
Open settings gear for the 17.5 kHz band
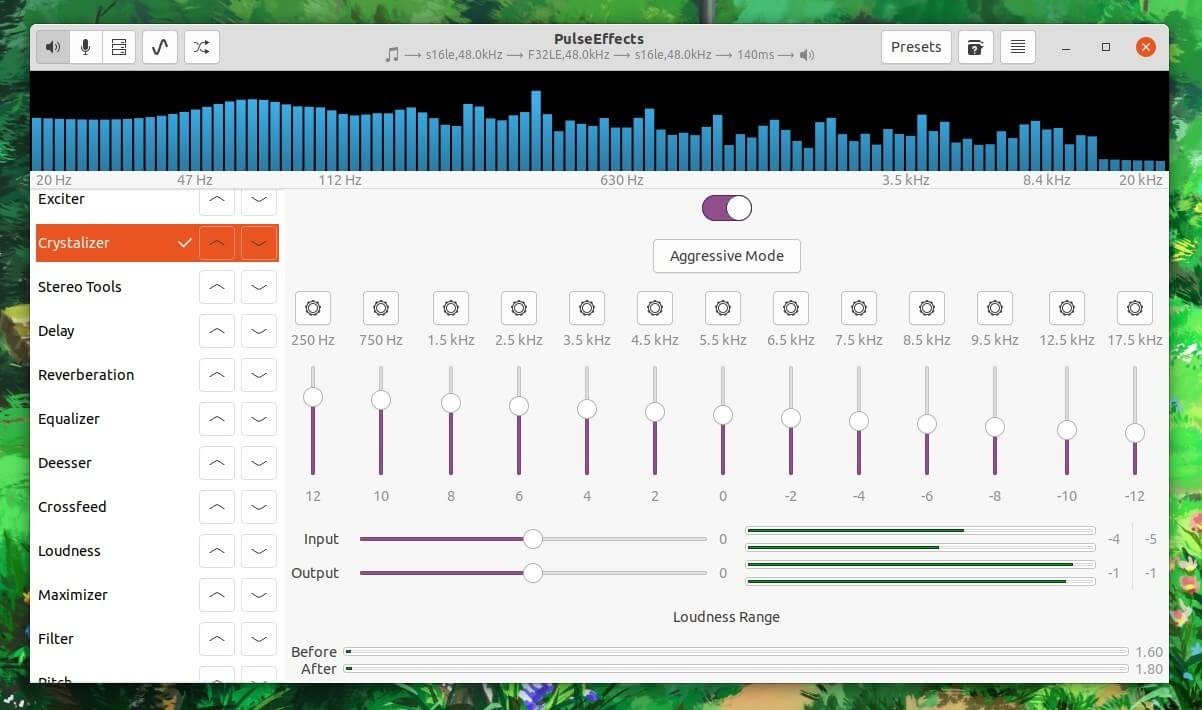pos(1134,307)
